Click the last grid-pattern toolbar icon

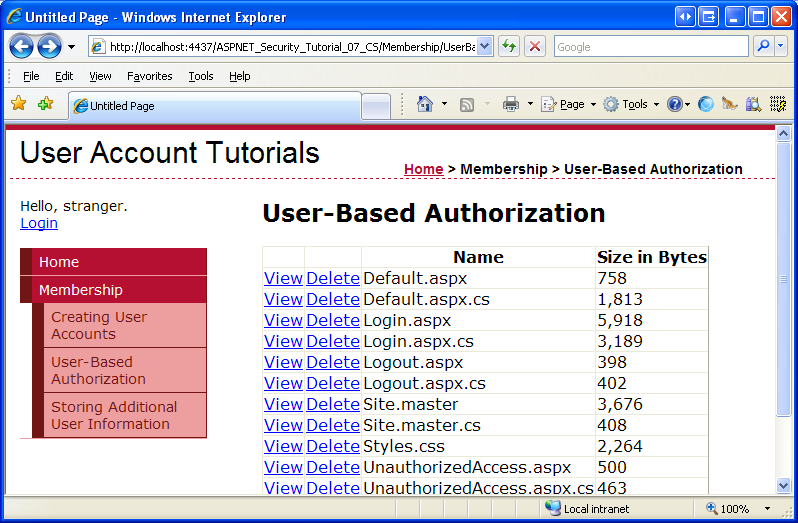coord(778,104)
